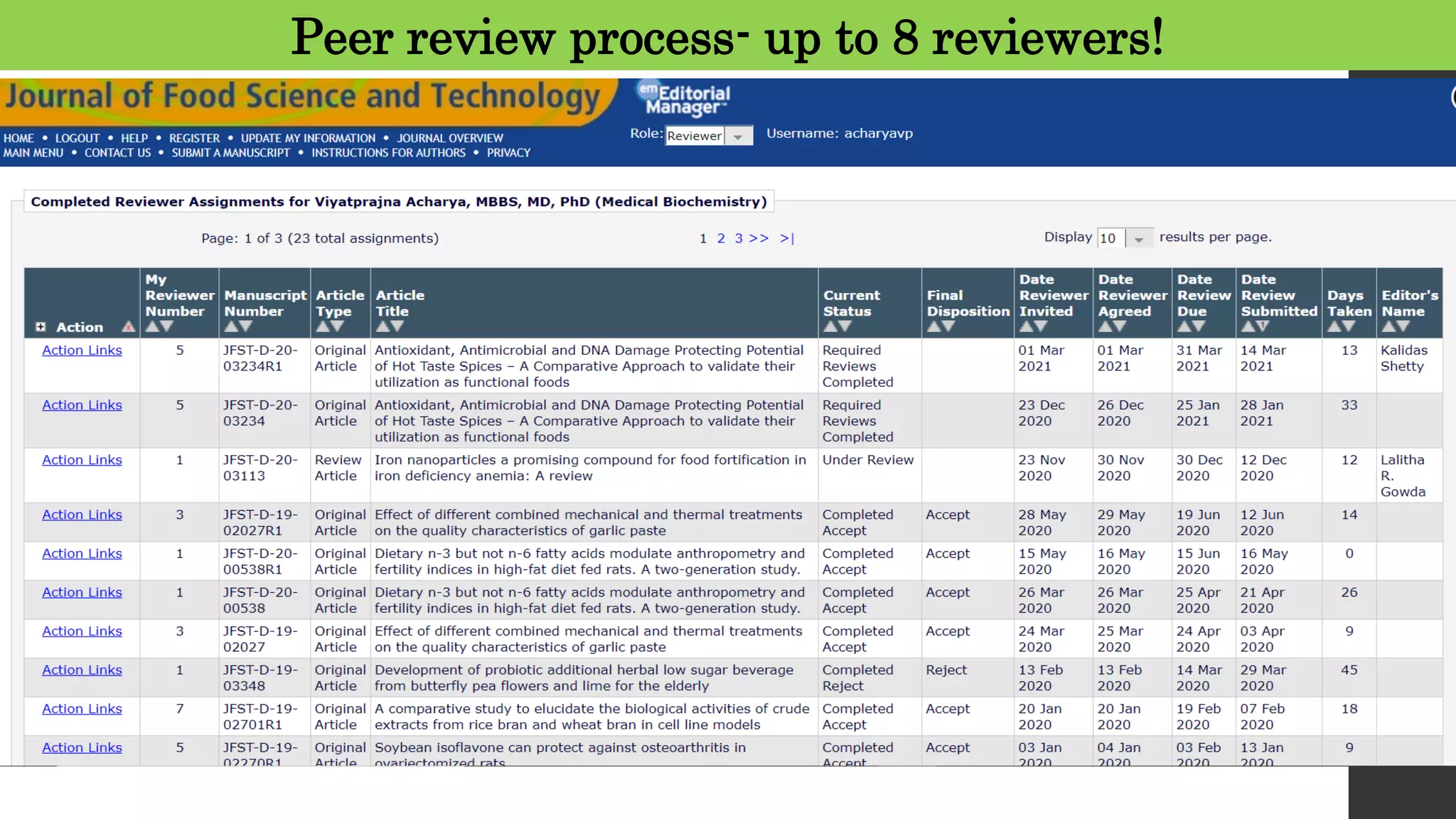Click SUBMIT A MANUSCRIPT link
The width and height of the screenshot is (1456, 819).
231,153
